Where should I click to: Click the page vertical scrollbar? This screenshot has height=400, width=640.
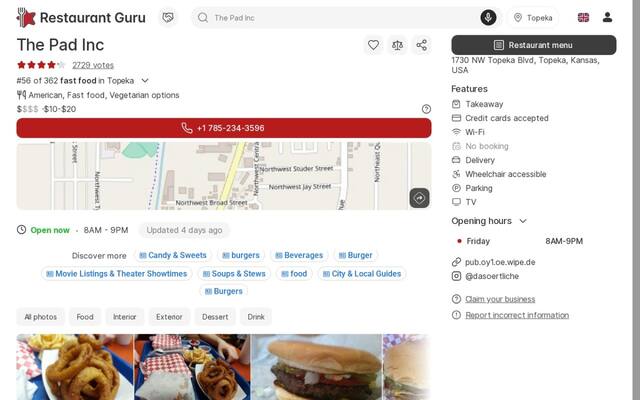[x=636, y=200]
